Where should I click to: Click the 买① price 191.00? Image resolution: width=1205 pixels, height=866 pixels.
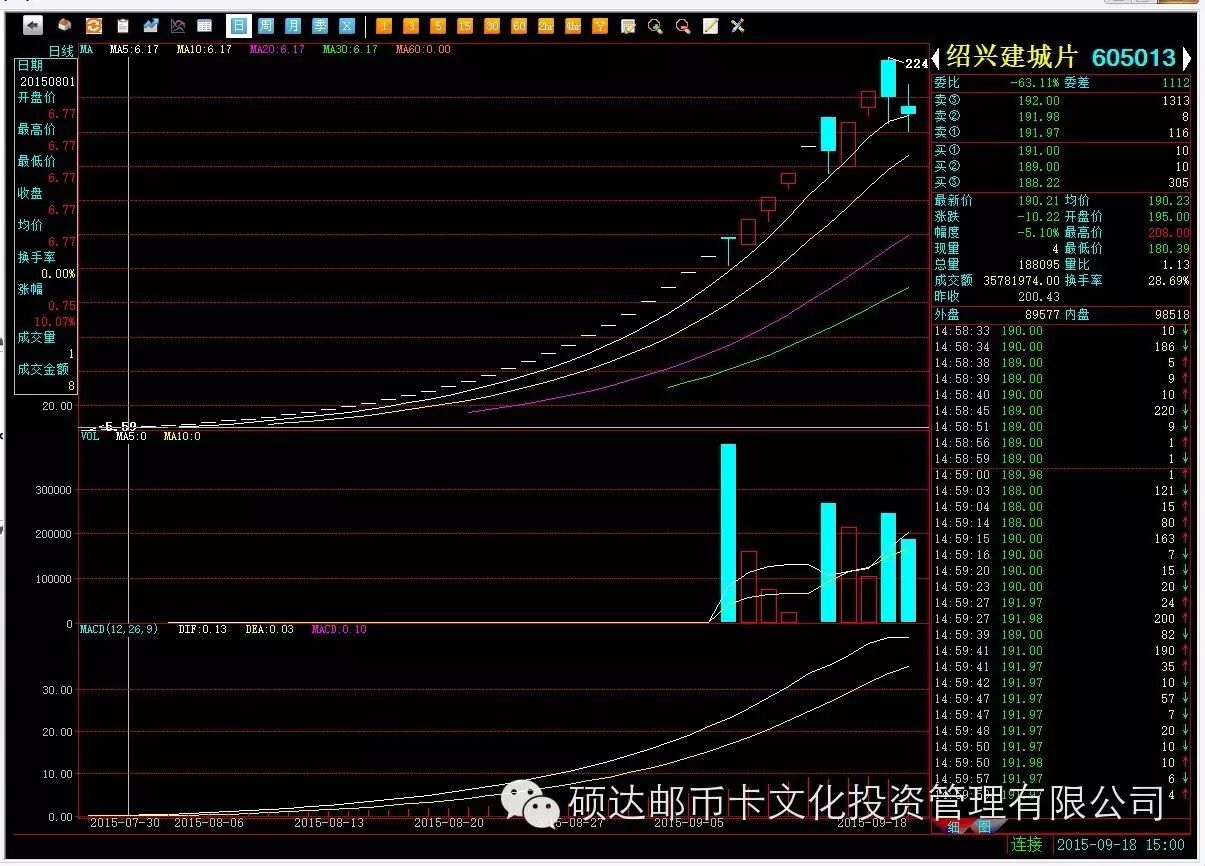[1039, 151]
